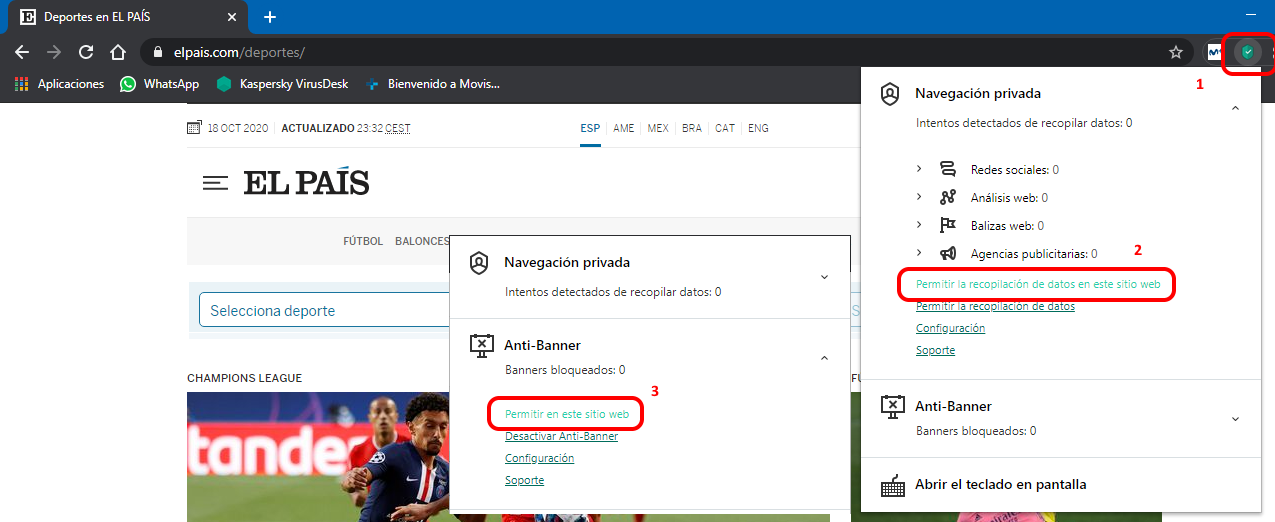The height and width of the screenshot is (522, 1275).
Task: Select the MEX edition tab
Action: pos(658,128)
